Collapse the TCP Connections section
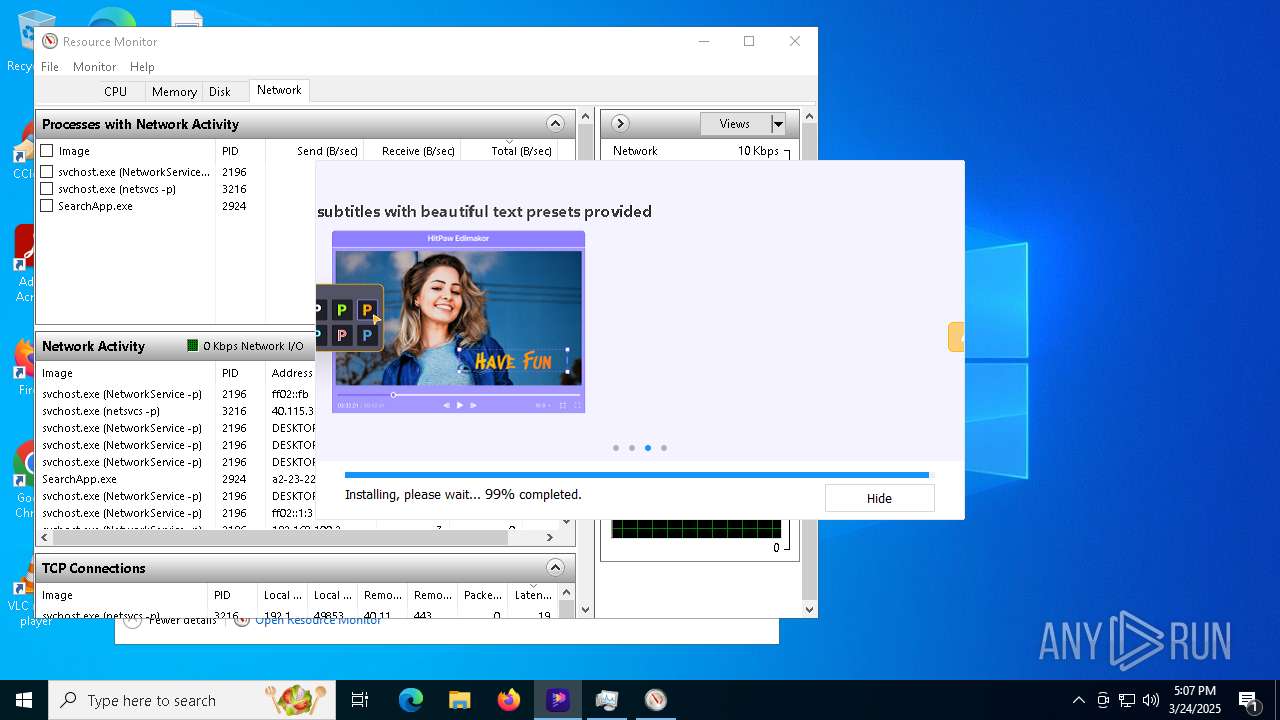The height and width of the screenshot is (720, 1280). (x=555, y=568)
